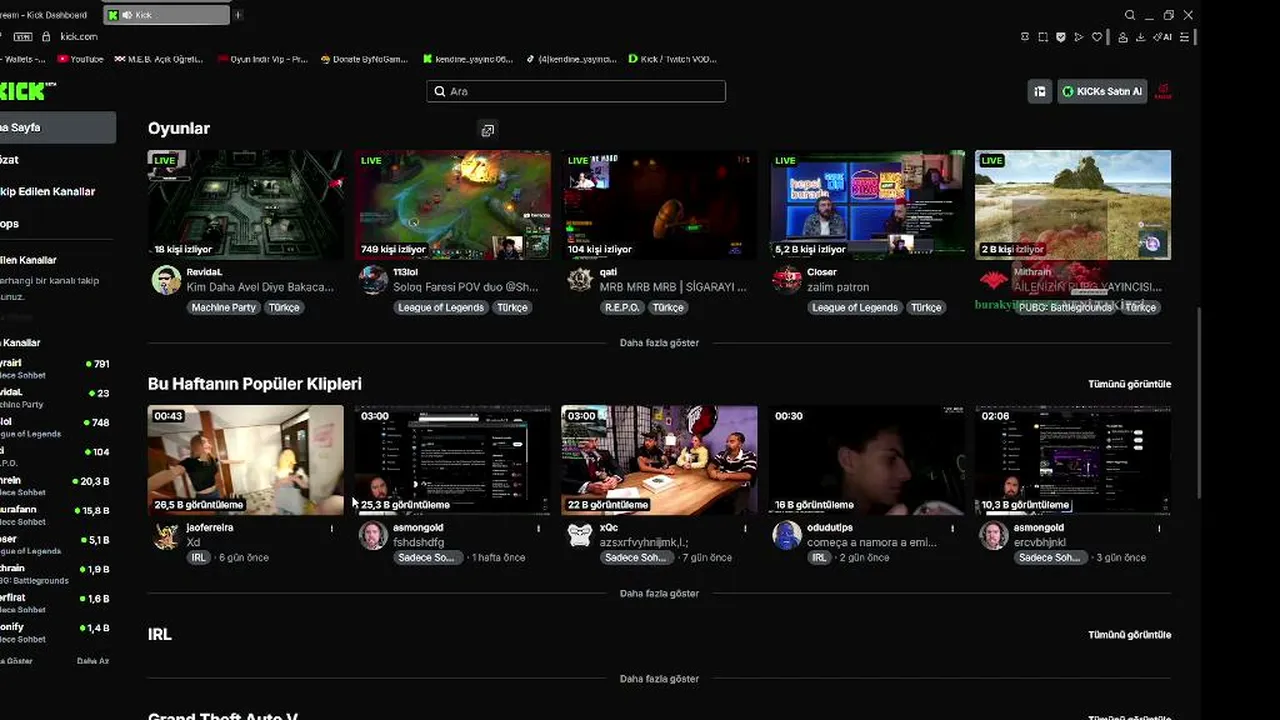
Task: Play xQc 03:00 clip thumbnail
Action: tap(659, 460)
